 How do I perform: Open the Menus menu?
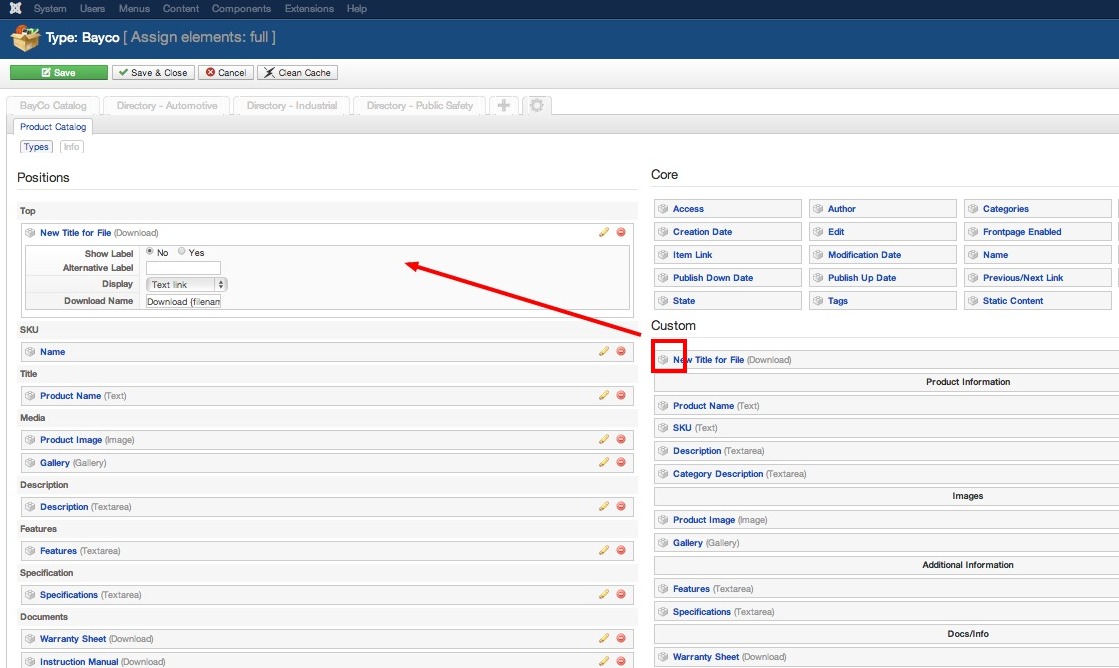134,9
